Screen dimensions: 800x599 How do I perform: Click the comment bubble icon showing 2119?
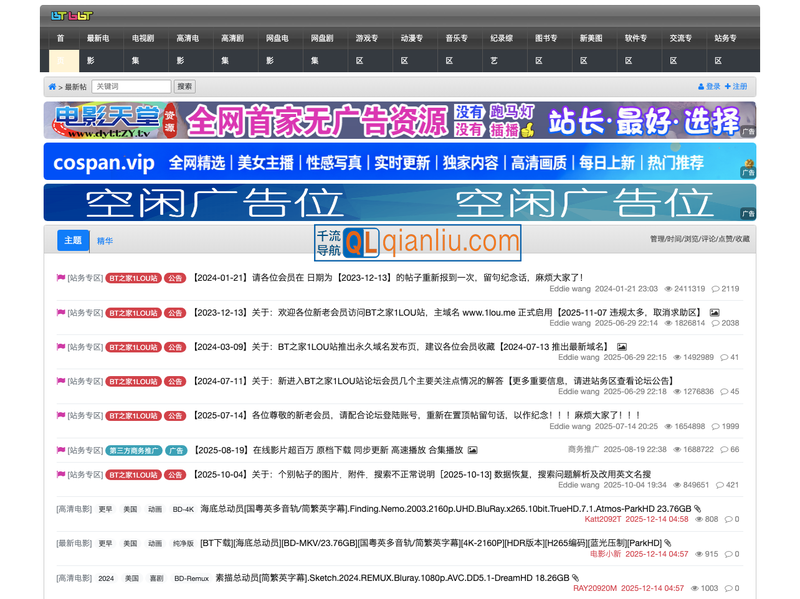[715, 289]
